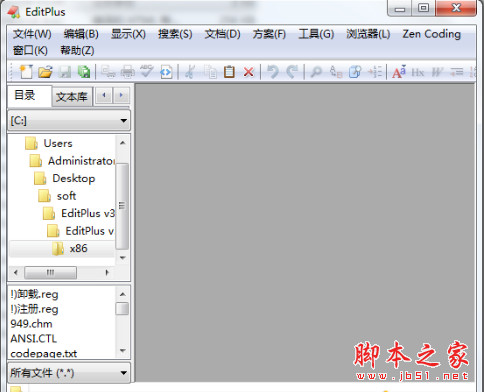Click folder tree horizontal scrollbar thumb
Viewport: 485px width, 392px height.
50,272
